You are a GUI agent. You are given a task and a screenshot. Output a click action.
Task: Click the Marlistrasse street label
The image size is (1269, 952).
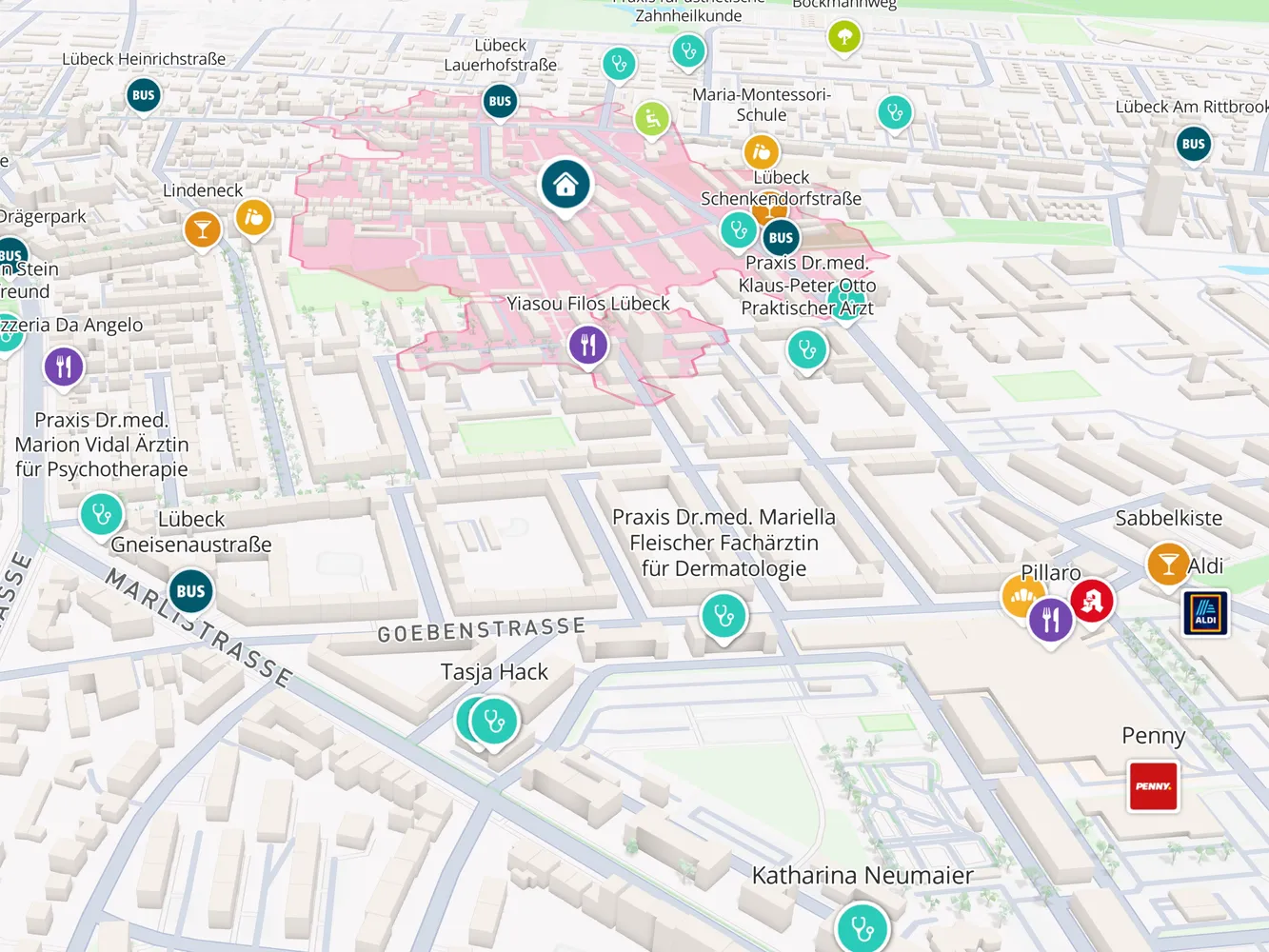tap(199, 627)
